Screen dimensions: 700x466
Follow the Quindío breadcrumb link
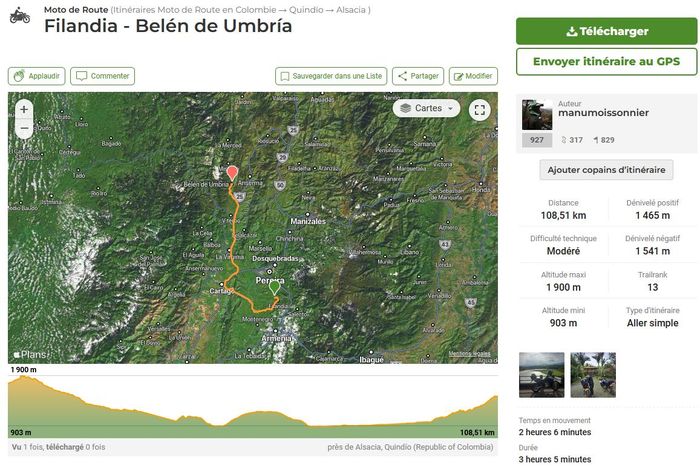298,10
